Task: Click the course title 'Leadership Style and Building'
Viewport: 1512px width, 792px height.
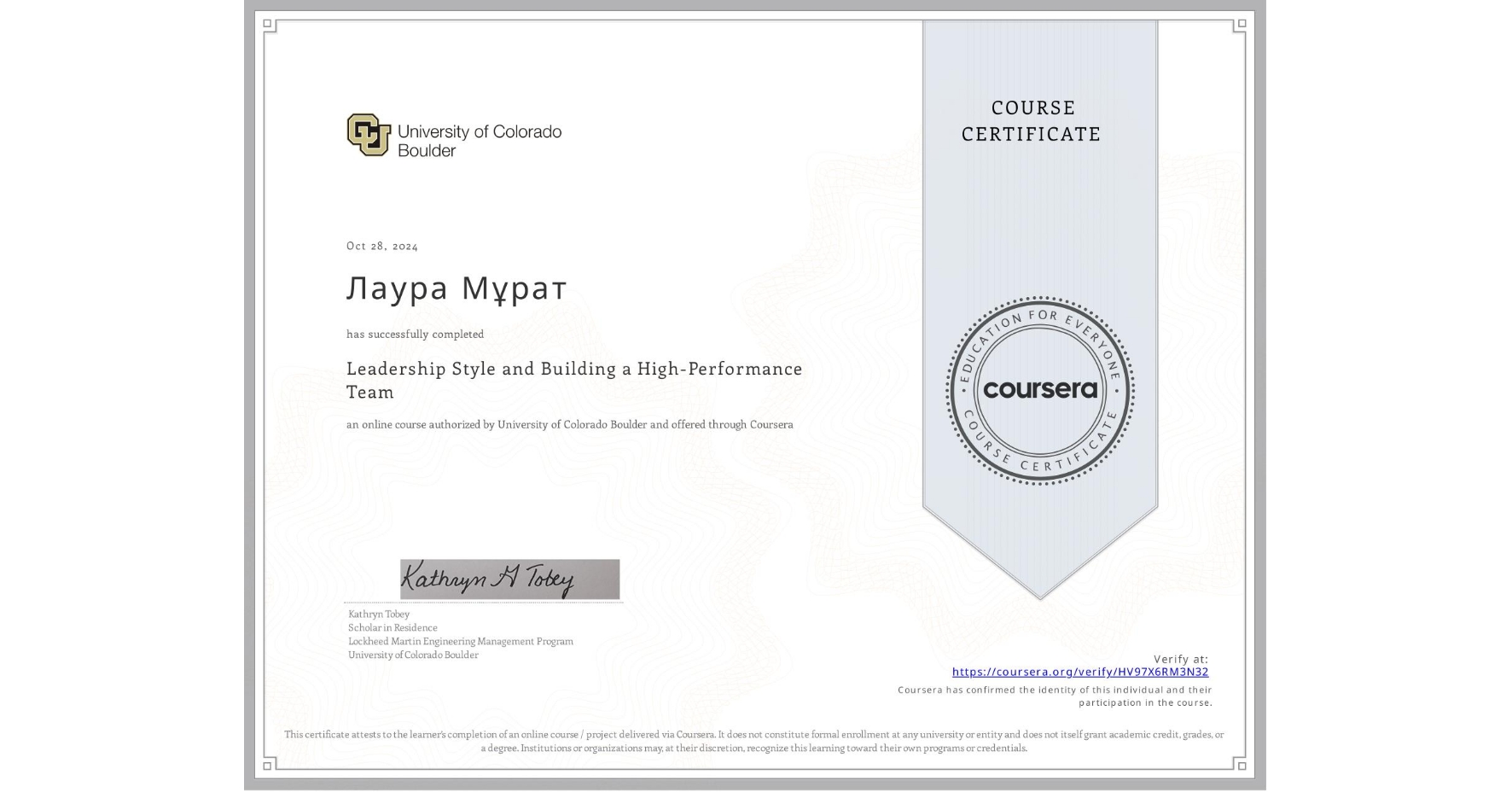Action: click(574, 380)
